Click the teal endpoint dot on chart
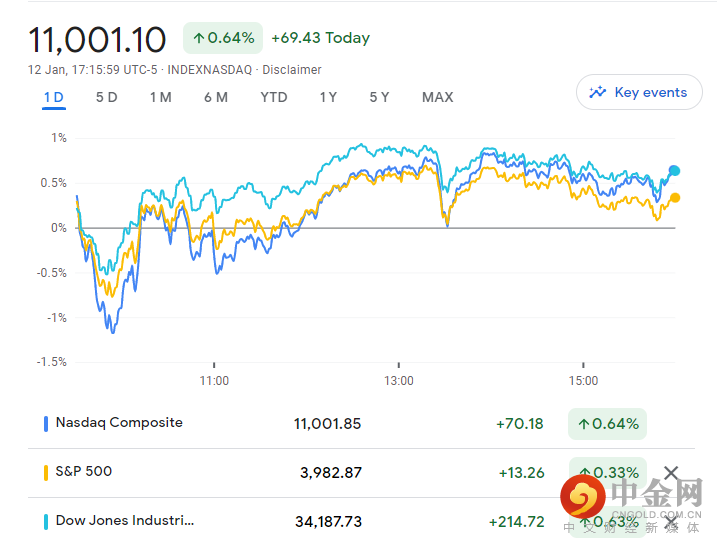 (674, 171)
